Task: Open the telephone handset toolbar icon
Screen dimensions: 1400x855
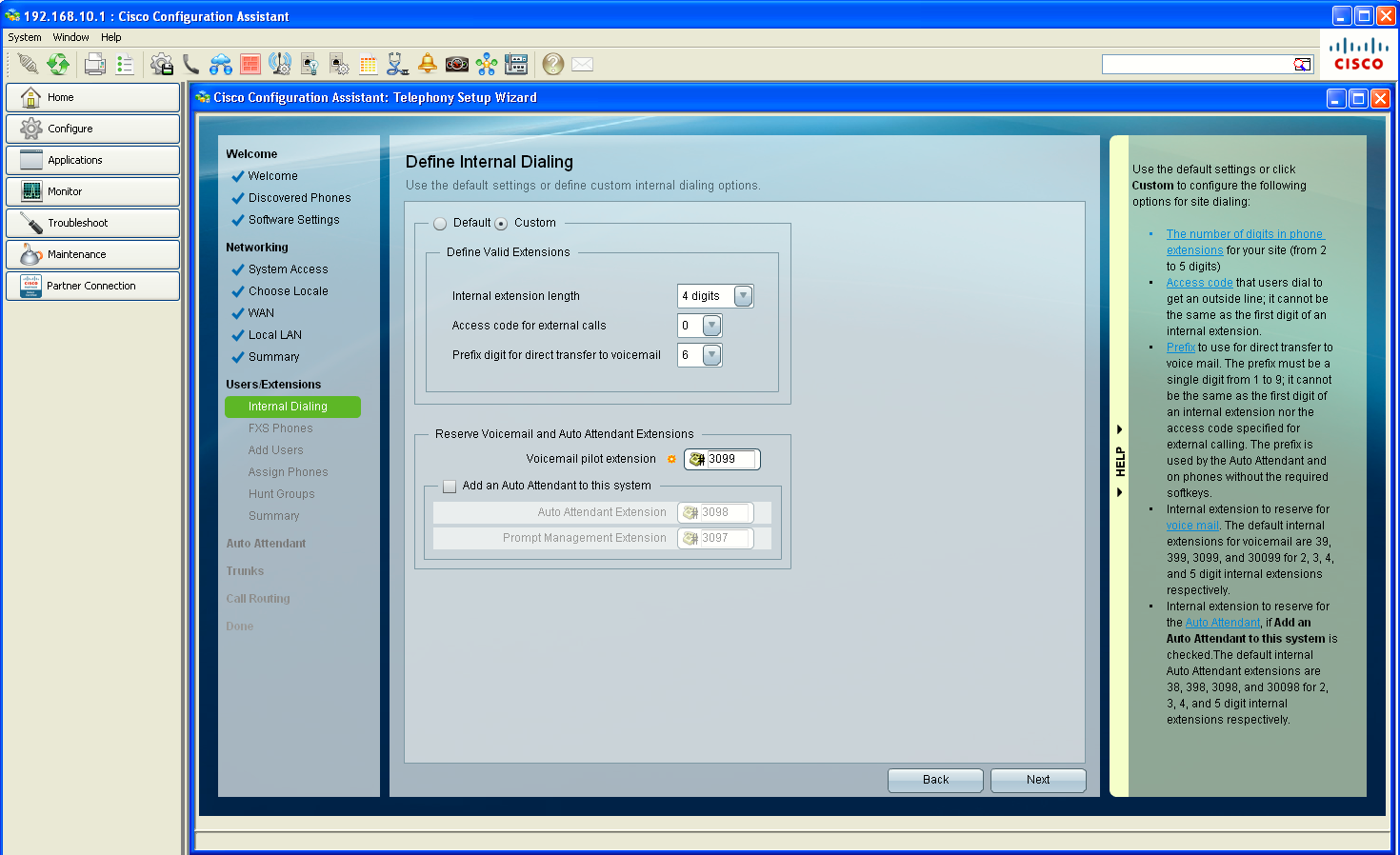Action: (x=191, y=64)
